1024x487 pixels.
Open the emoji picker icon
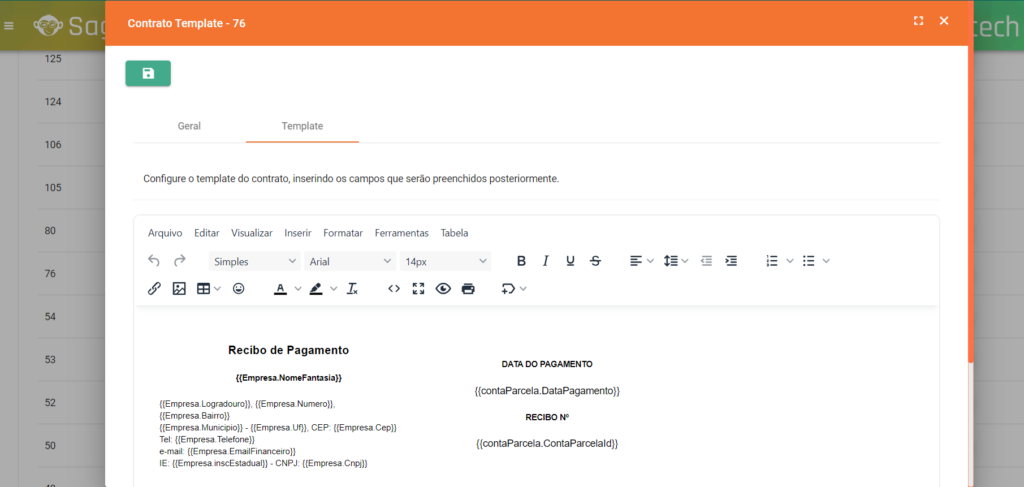[x=238, y=289]
